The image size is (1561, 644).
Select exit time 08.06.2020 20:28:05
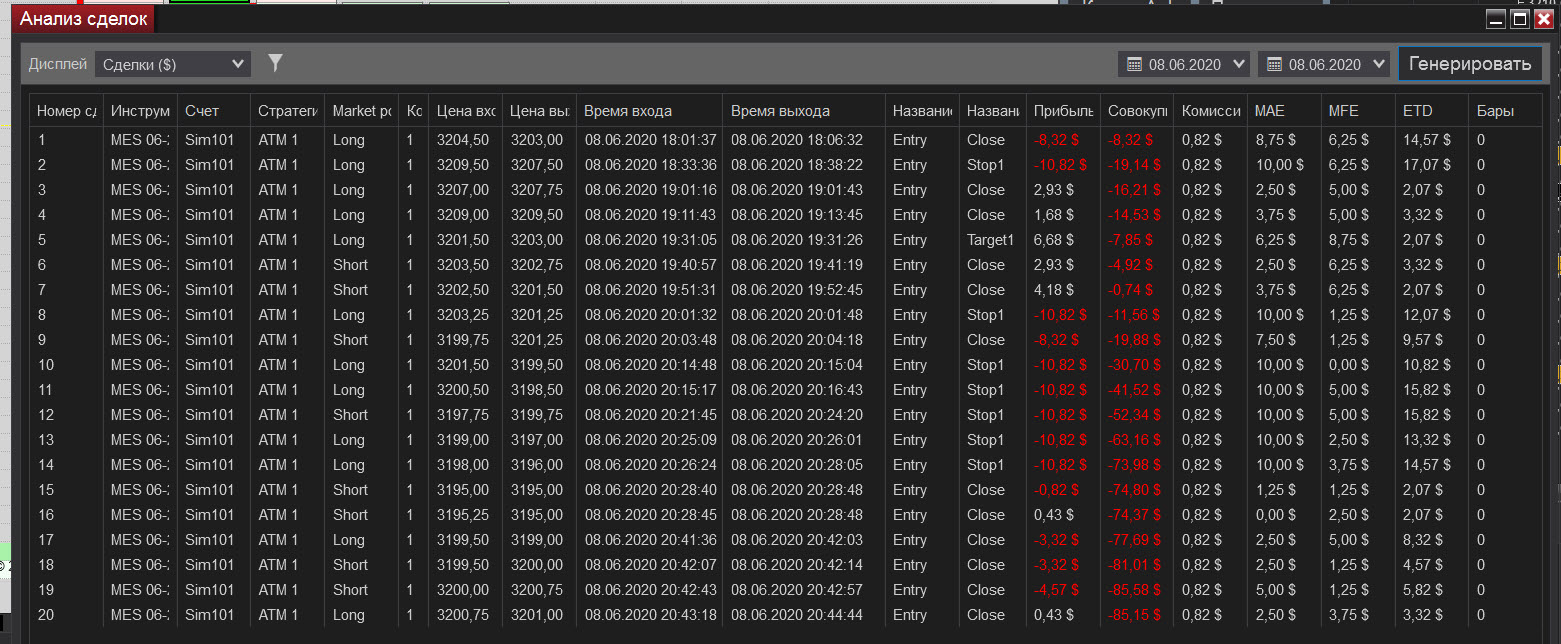pos(796,465)
